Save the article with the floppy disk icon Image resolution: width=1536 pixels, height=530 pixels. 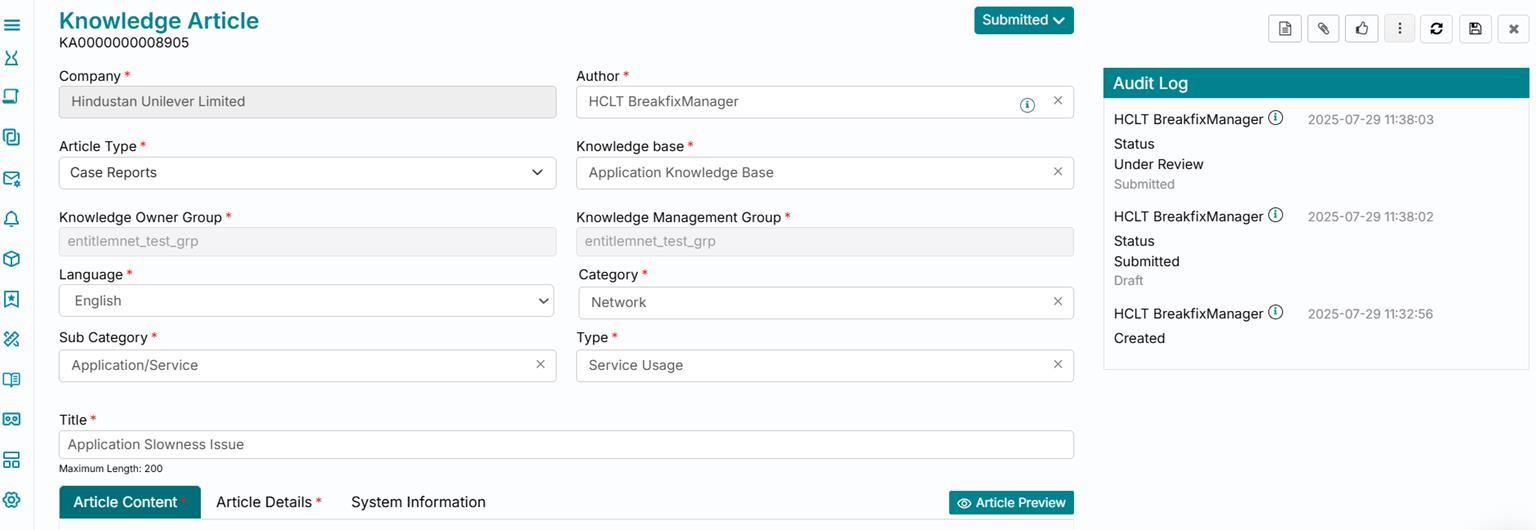(x=1475, y=29)
